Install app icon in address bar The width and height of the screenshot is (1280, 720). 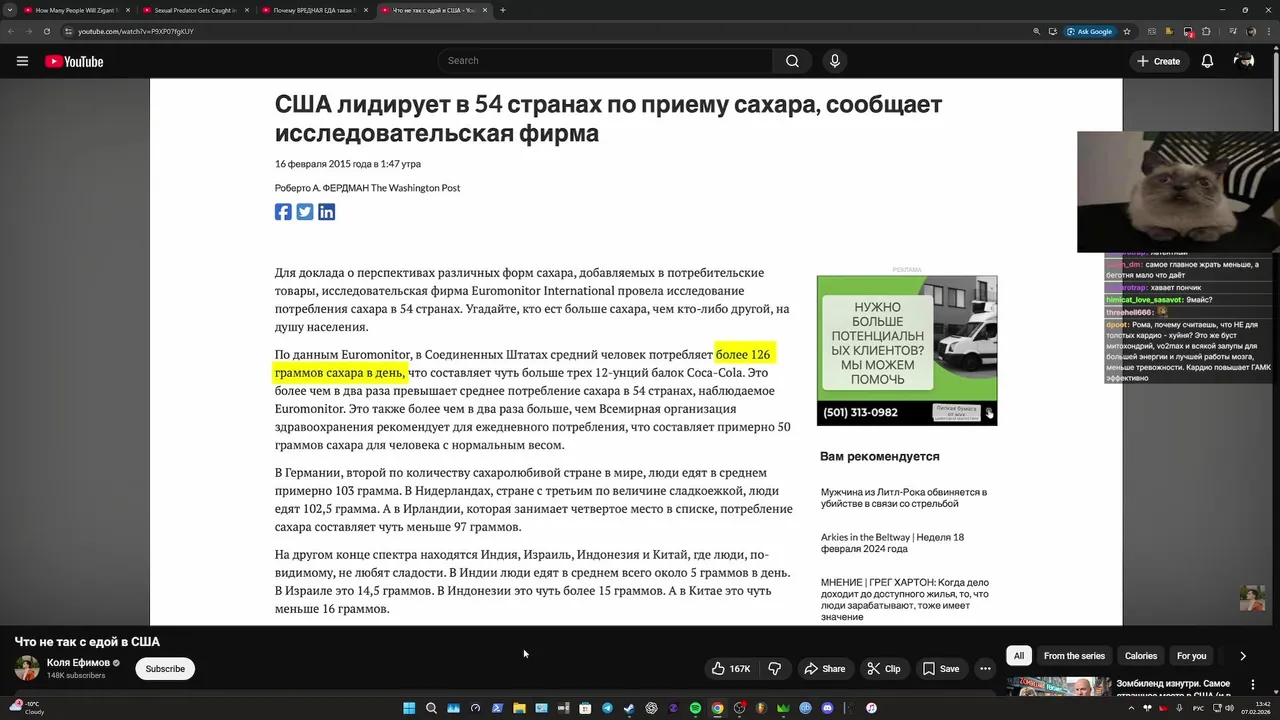(1053, 31)
